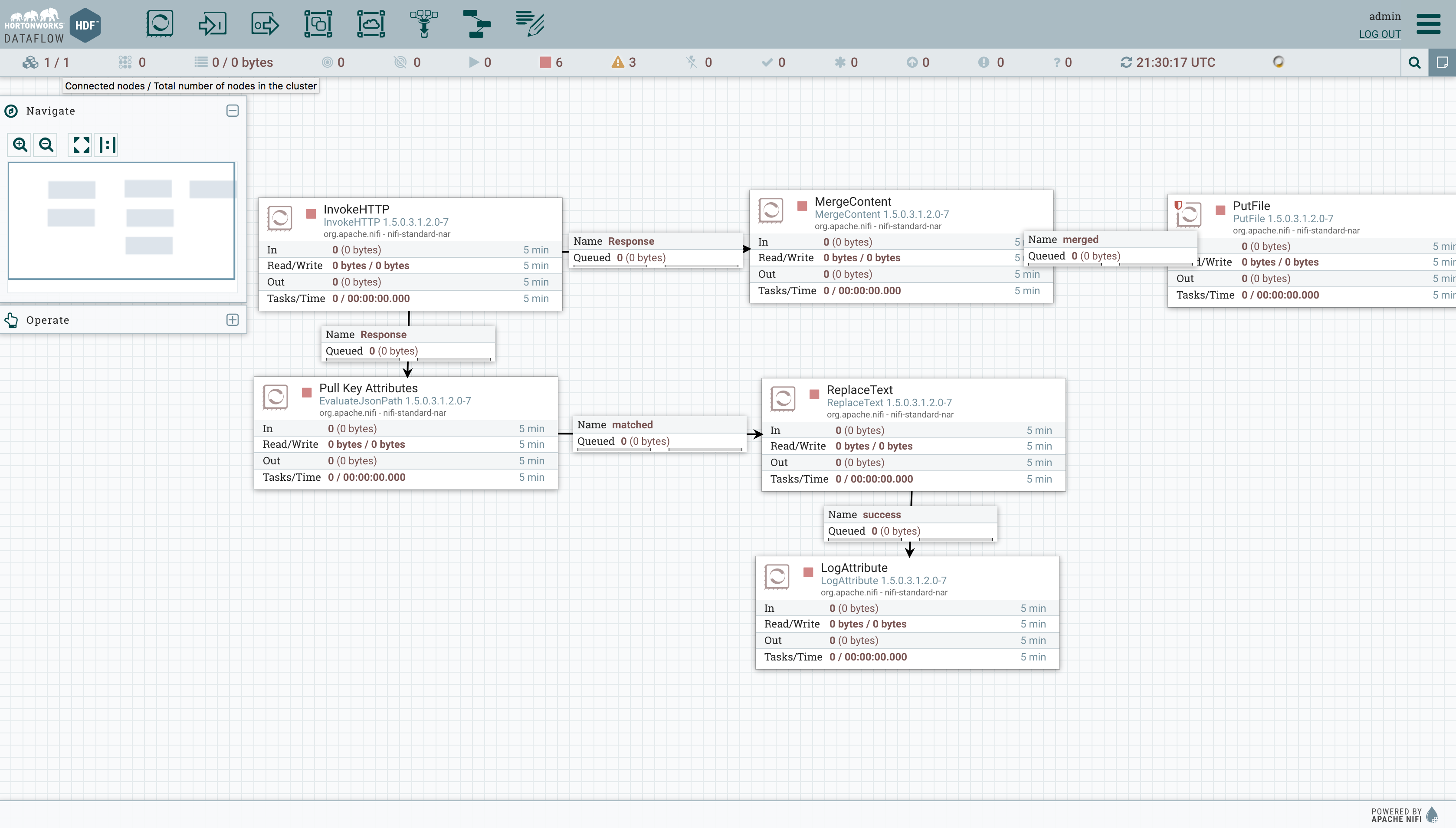Click the birdseye navigation thumbnail
The height and width of the screenshot is (828, 1456).
point(121,220)
